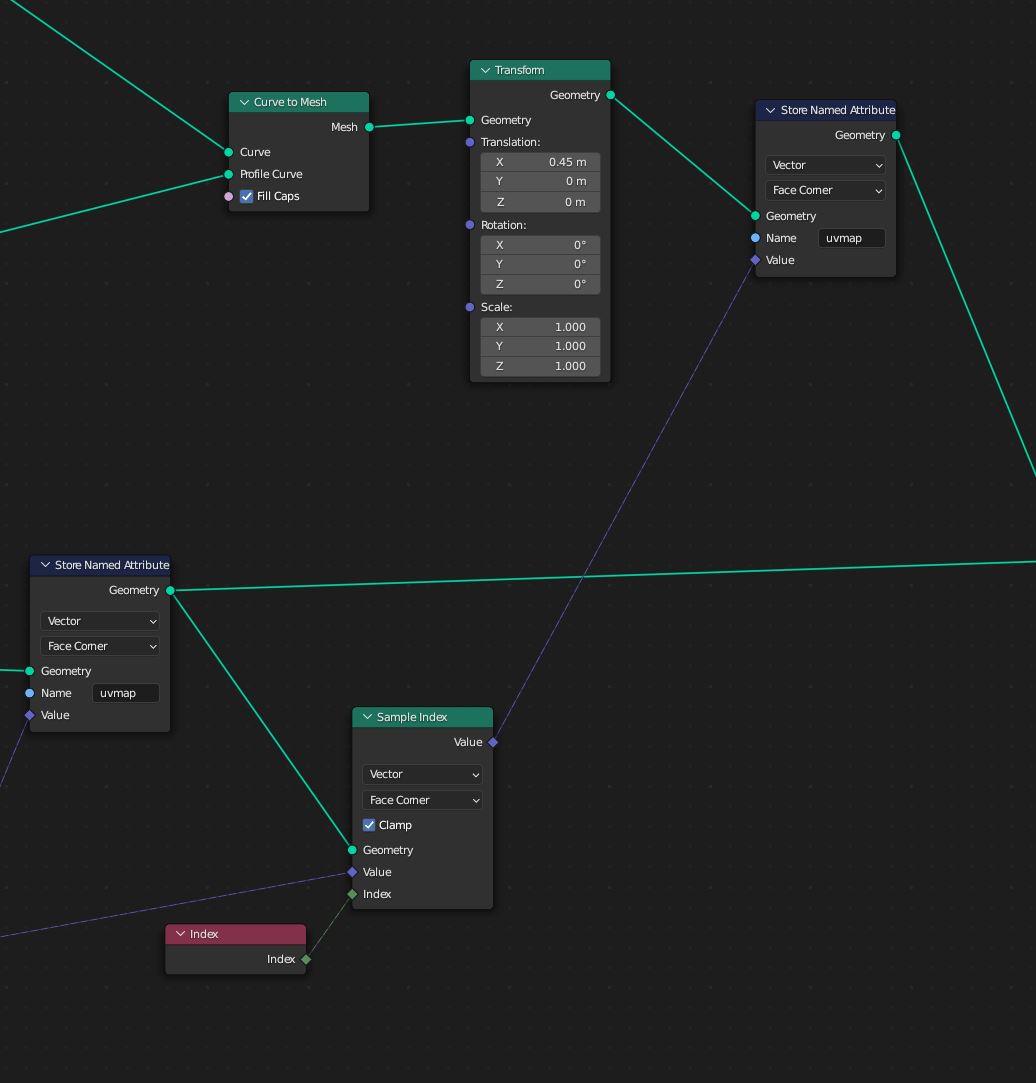Select the Sample Index node by its title

412,717
